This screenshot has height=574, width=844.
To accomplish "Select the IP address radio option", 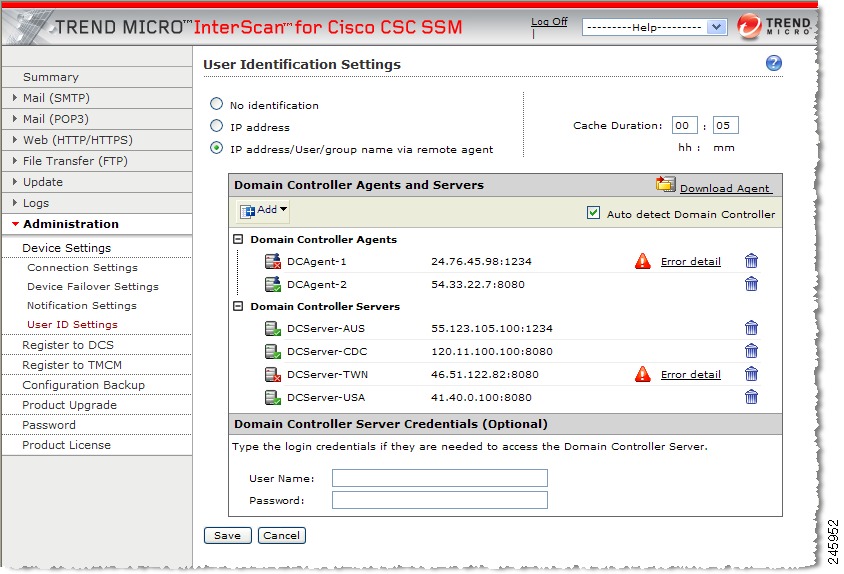I will 216,126.
